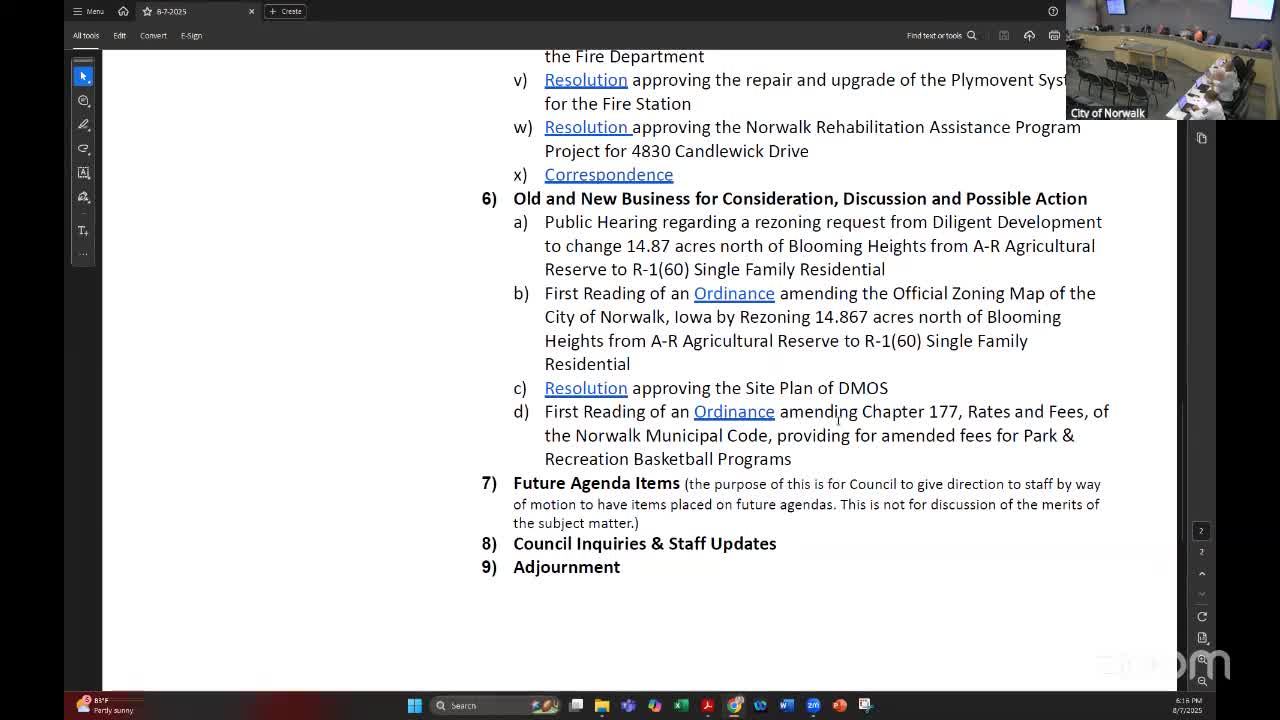Expand more tools ellipsis in left toolbar
Viewport: 1280px width, 720px height.
tap(83, 254)
